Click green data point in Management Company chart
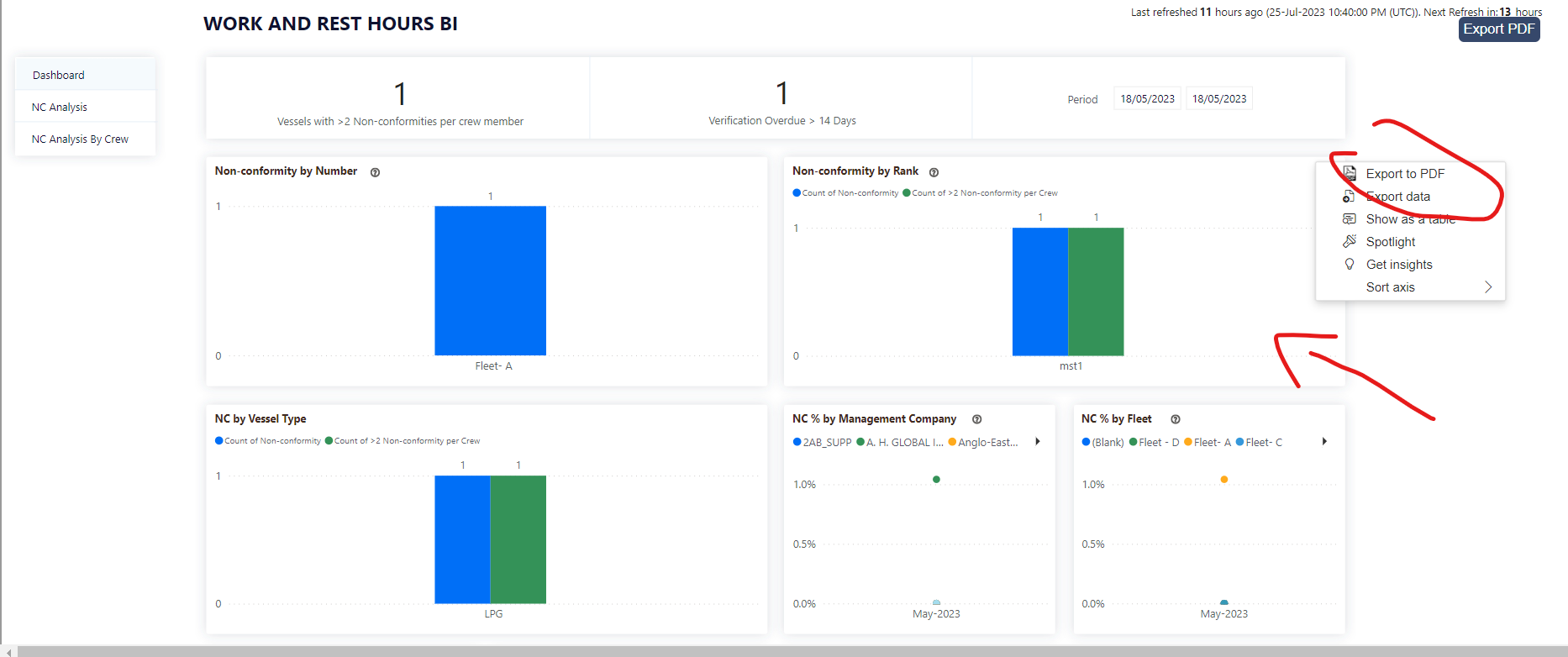This screenshot has width=1568, height=657. point(936,480)
